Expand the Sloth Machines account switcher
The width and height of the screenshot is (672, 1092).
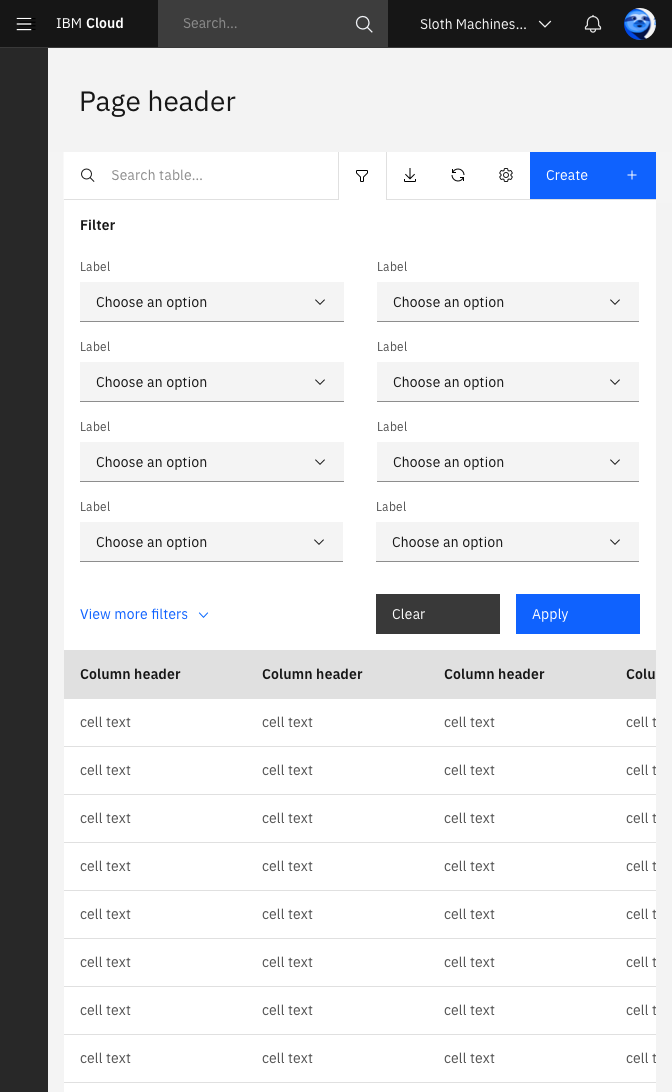point(486,24)
